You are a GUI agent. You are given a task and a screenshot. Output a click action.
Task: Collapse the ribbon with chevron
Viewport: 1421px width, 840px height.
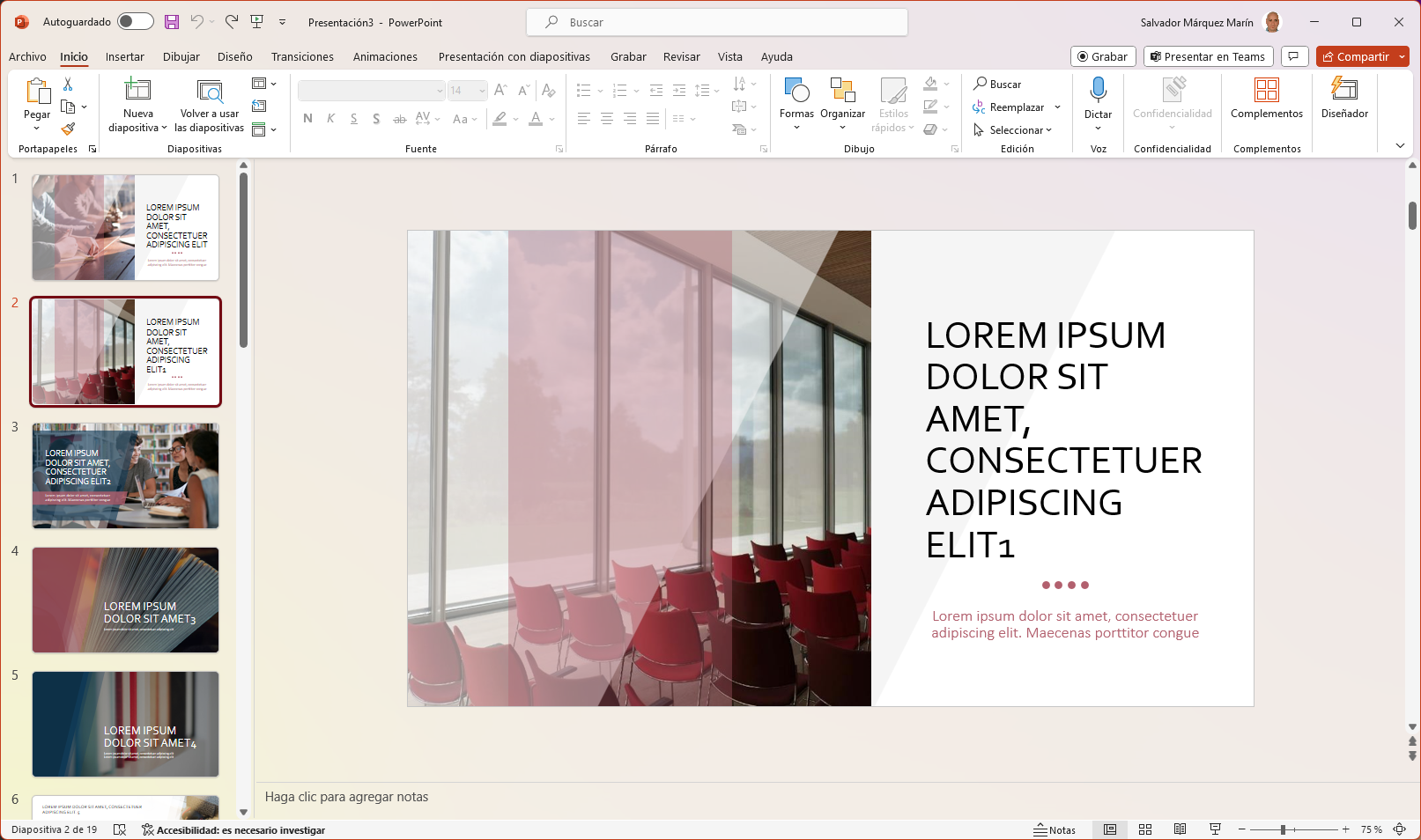pyautogui.click(x=1400, y=146)
